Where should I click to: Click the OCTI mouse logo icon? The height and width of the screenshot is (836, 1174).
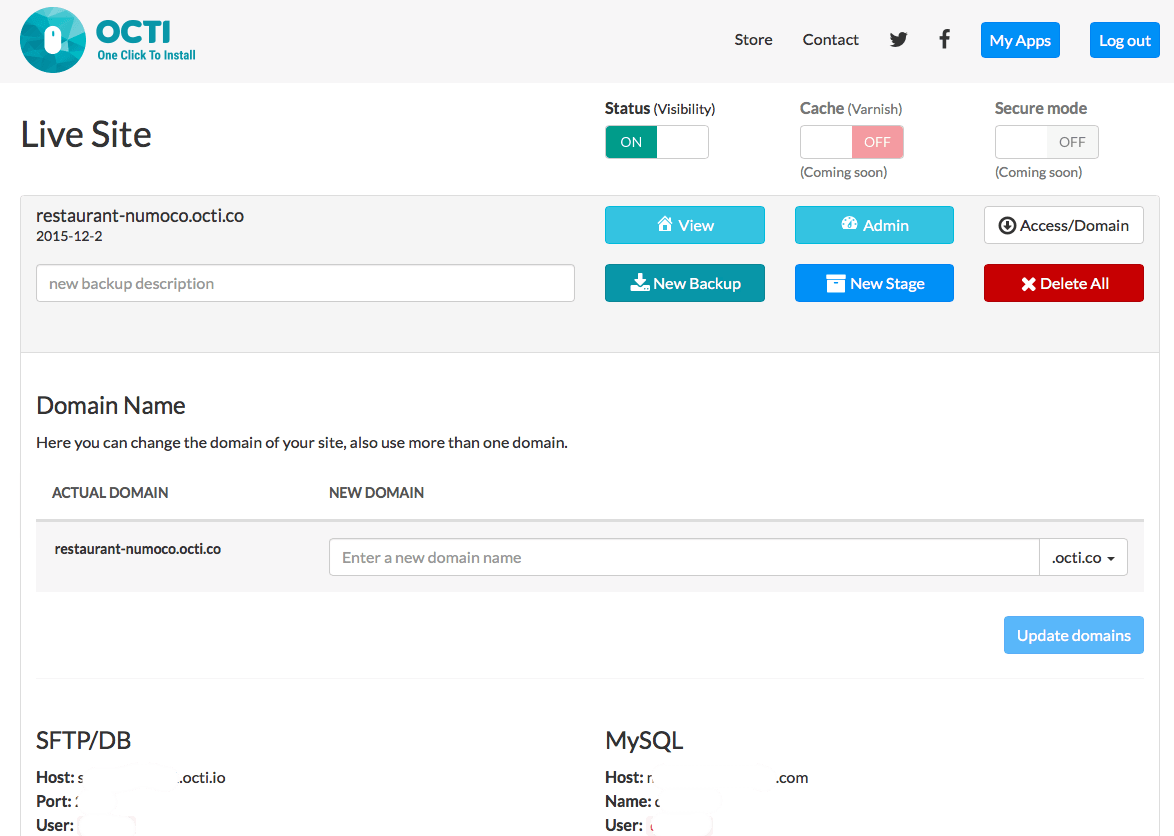[x=53, y=40]
